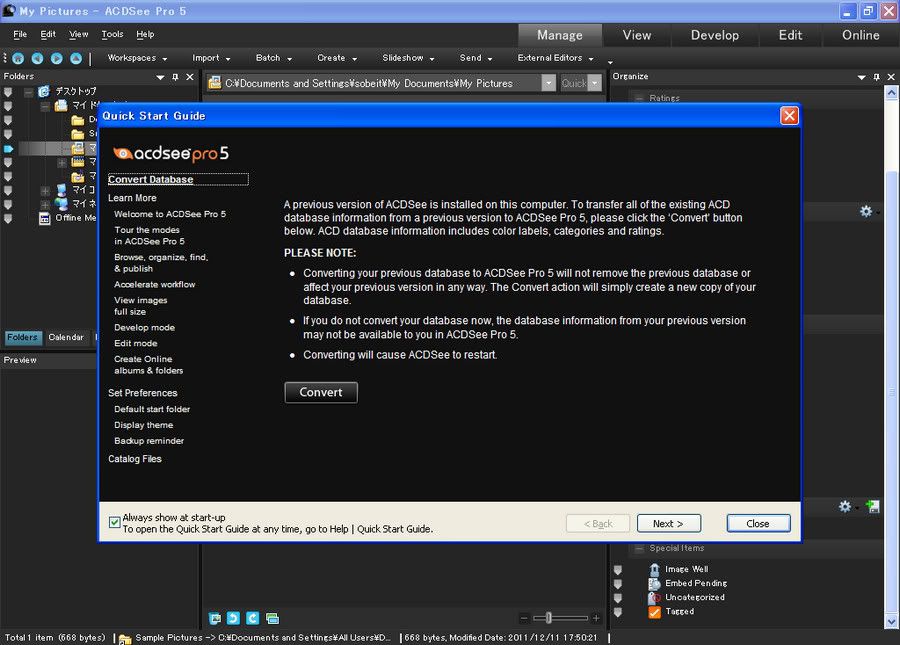The width and height of the screenshot is (900, 645).
Task: Click the first icon in bottom file list toolbar
Action: (x=215, y=618)
